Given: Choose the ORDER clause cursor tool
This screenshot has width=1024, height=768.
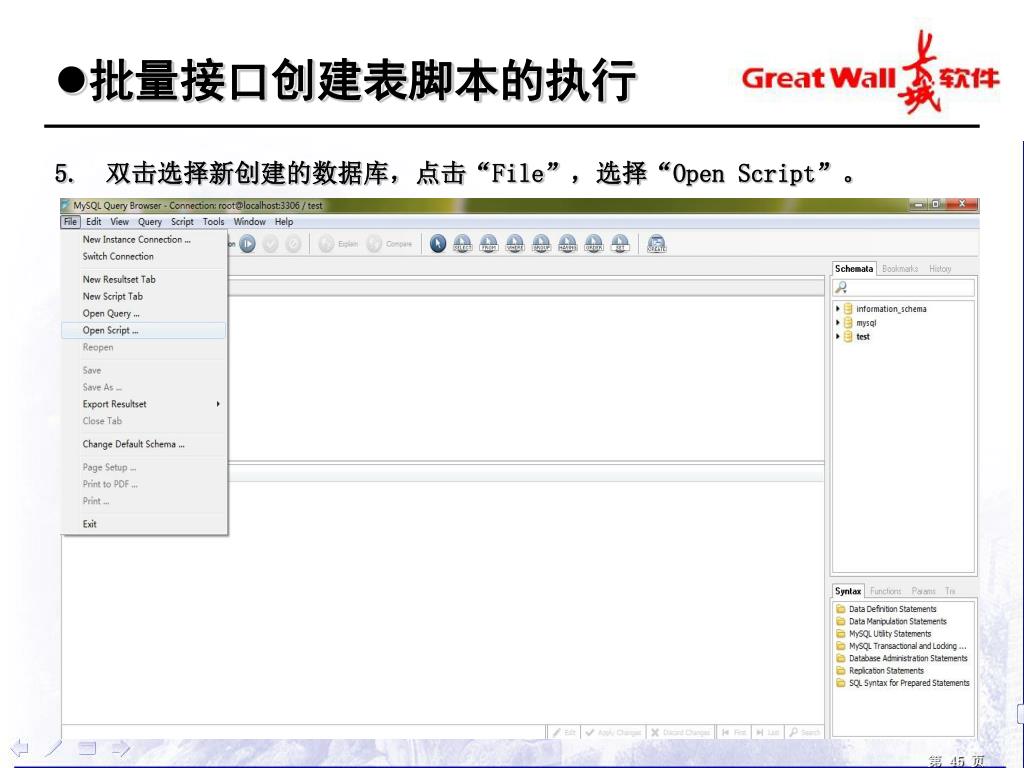Looking at the screenshot, I should (594, 244).
